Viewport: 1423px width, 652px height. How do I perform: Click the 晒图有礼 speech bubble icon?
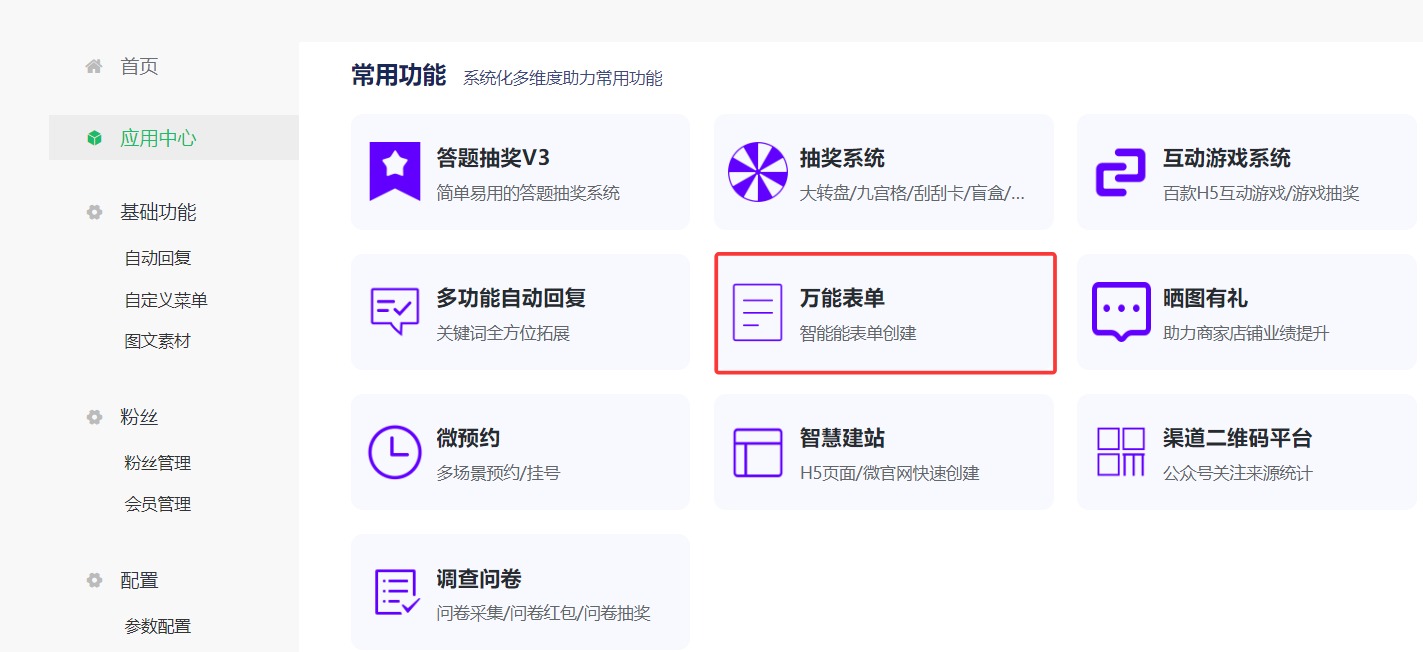pyautogui.click(x=1120, y=311)
